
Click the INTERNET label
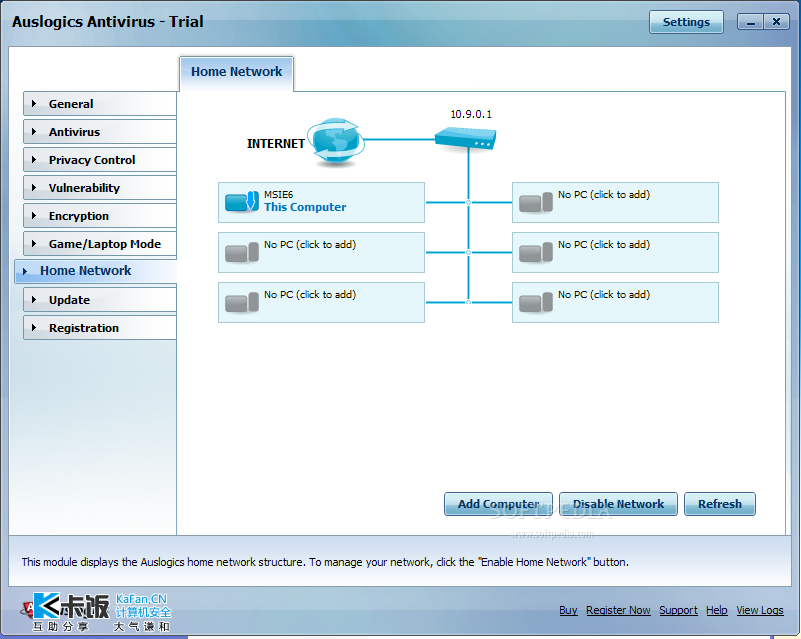click(x=276, y=144)
